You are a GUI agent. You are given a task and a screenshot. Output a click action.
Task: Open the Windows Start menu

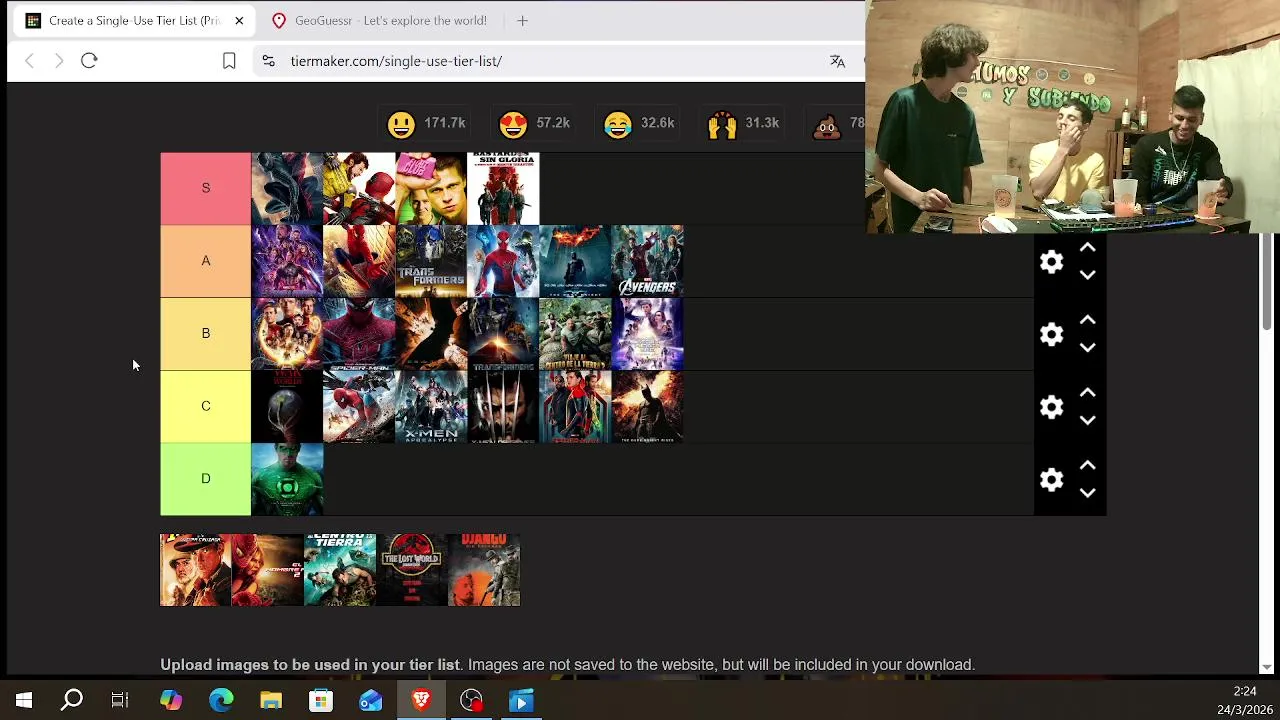[24, 701]
